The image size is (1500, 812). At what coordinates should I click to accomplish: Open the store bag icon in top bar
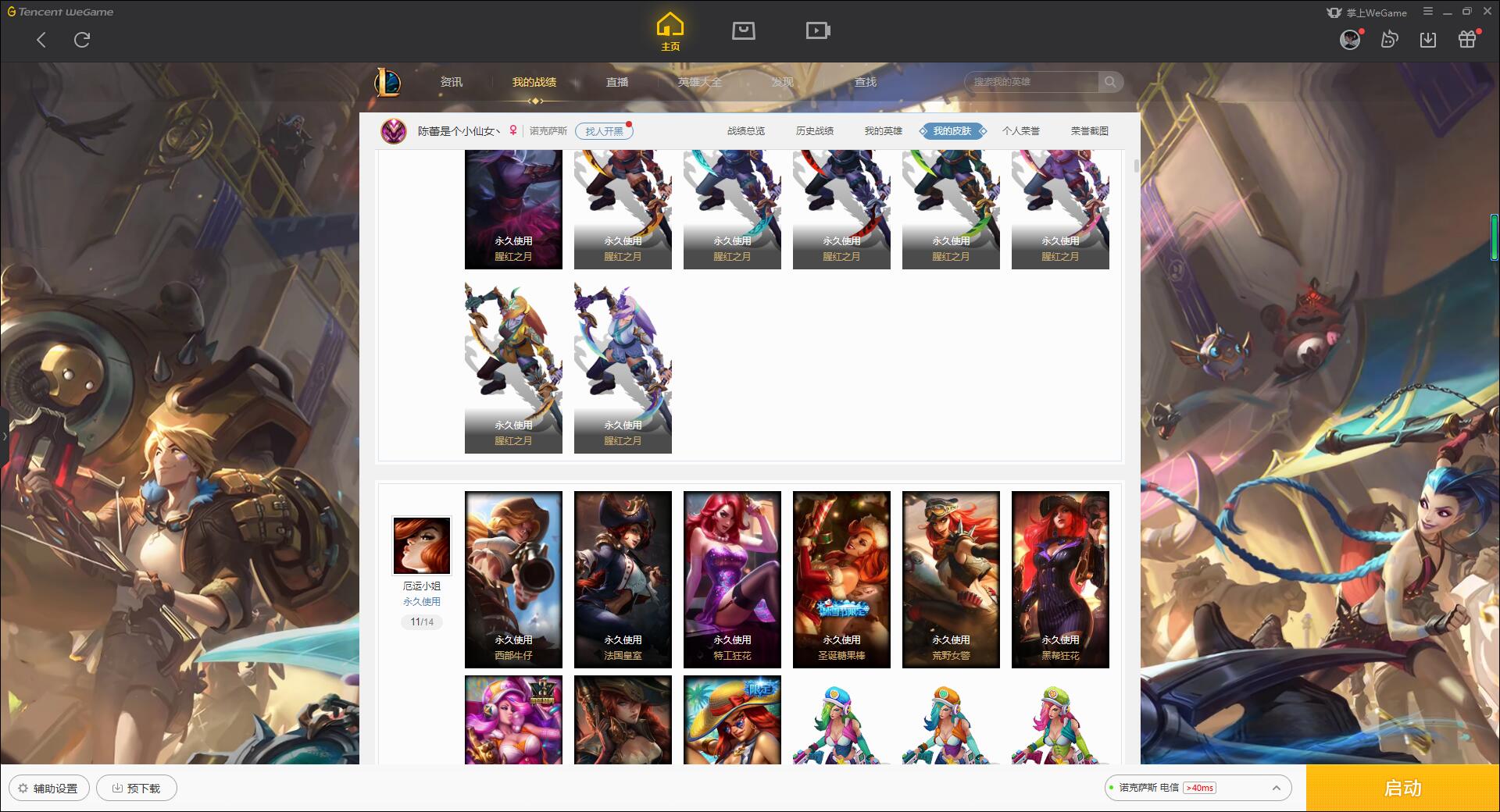743,30
